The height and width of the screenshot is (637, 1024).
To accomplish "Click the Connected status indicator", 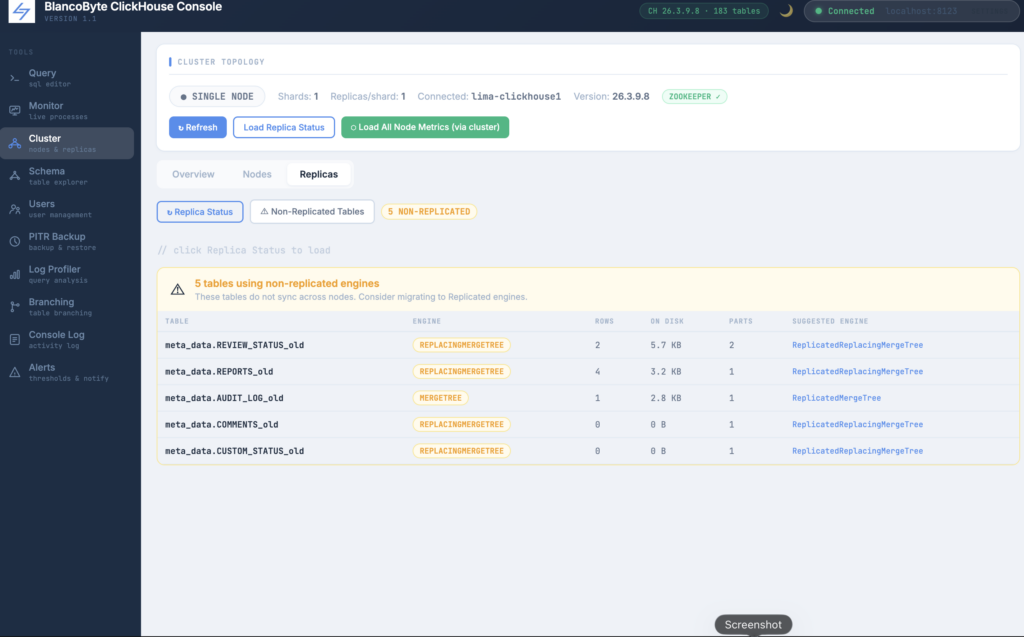I will coord(913,11).
